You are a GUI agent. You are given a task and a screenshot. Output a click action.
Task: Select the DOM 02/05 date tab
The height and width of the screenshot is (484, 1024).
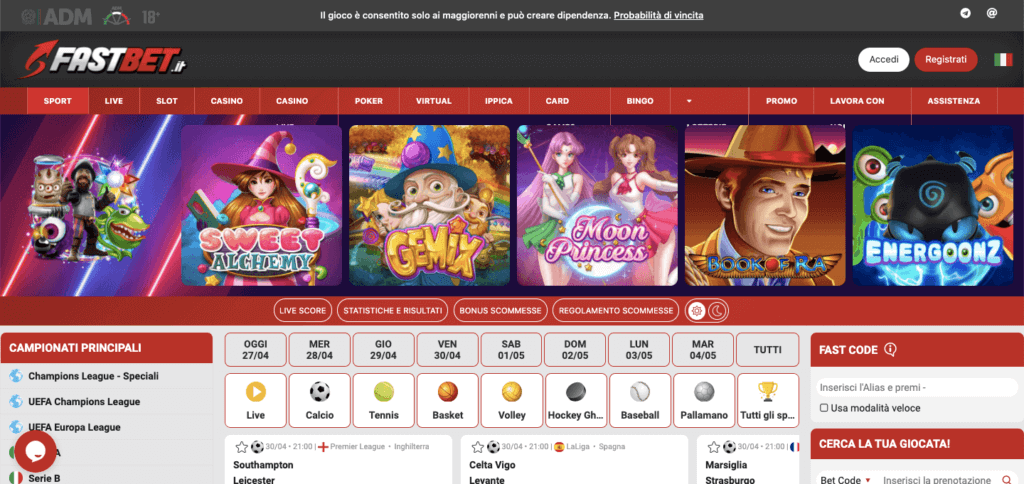click(575, 349)
